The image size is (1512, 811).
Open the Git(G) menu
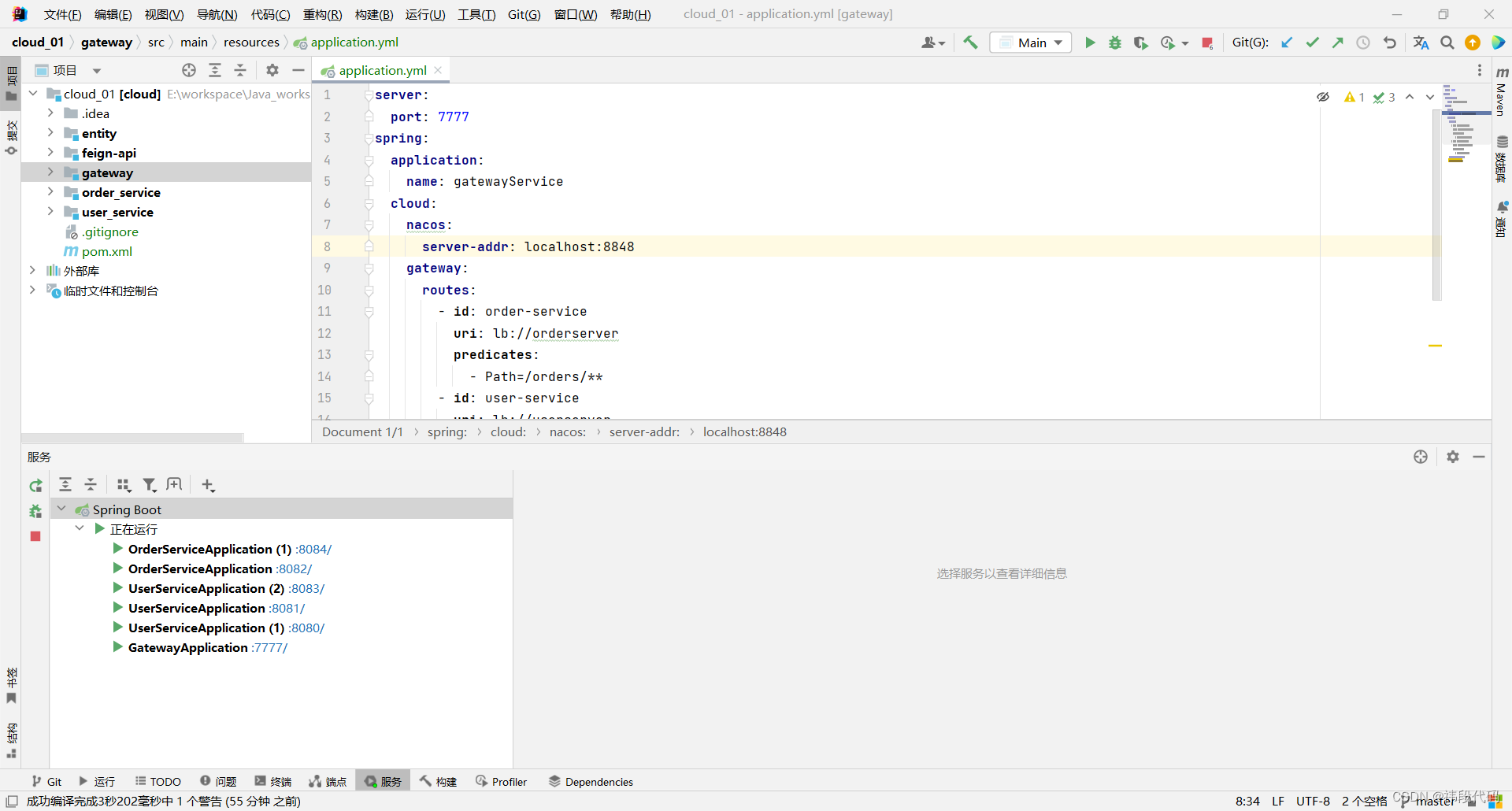tap(523, 13)
